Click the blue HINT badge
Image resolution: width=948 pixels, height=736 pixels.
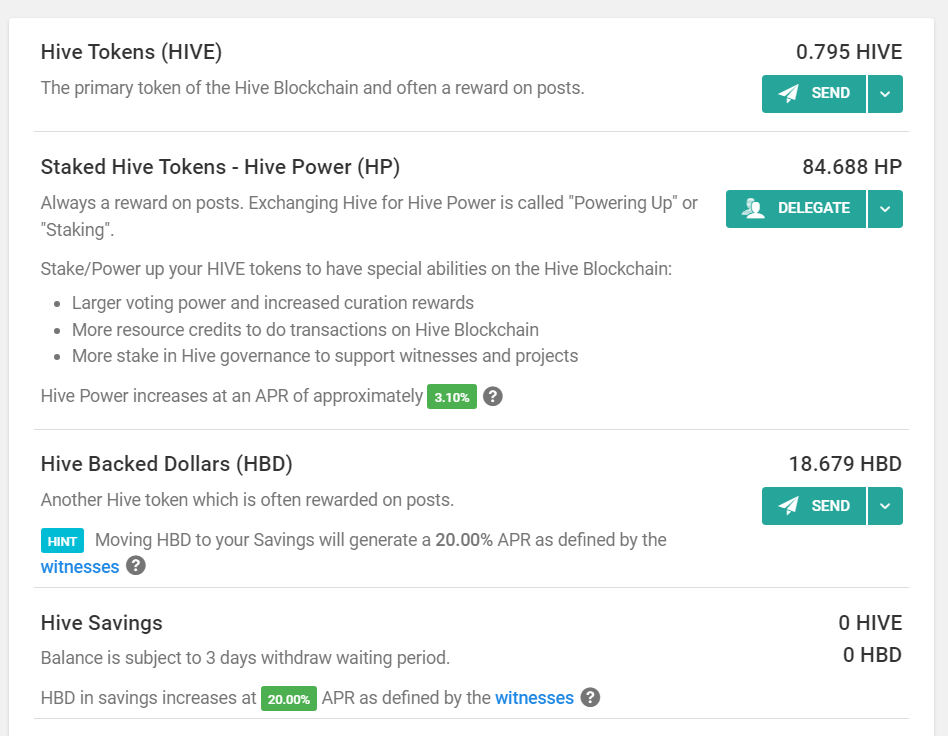click(62, 541)
